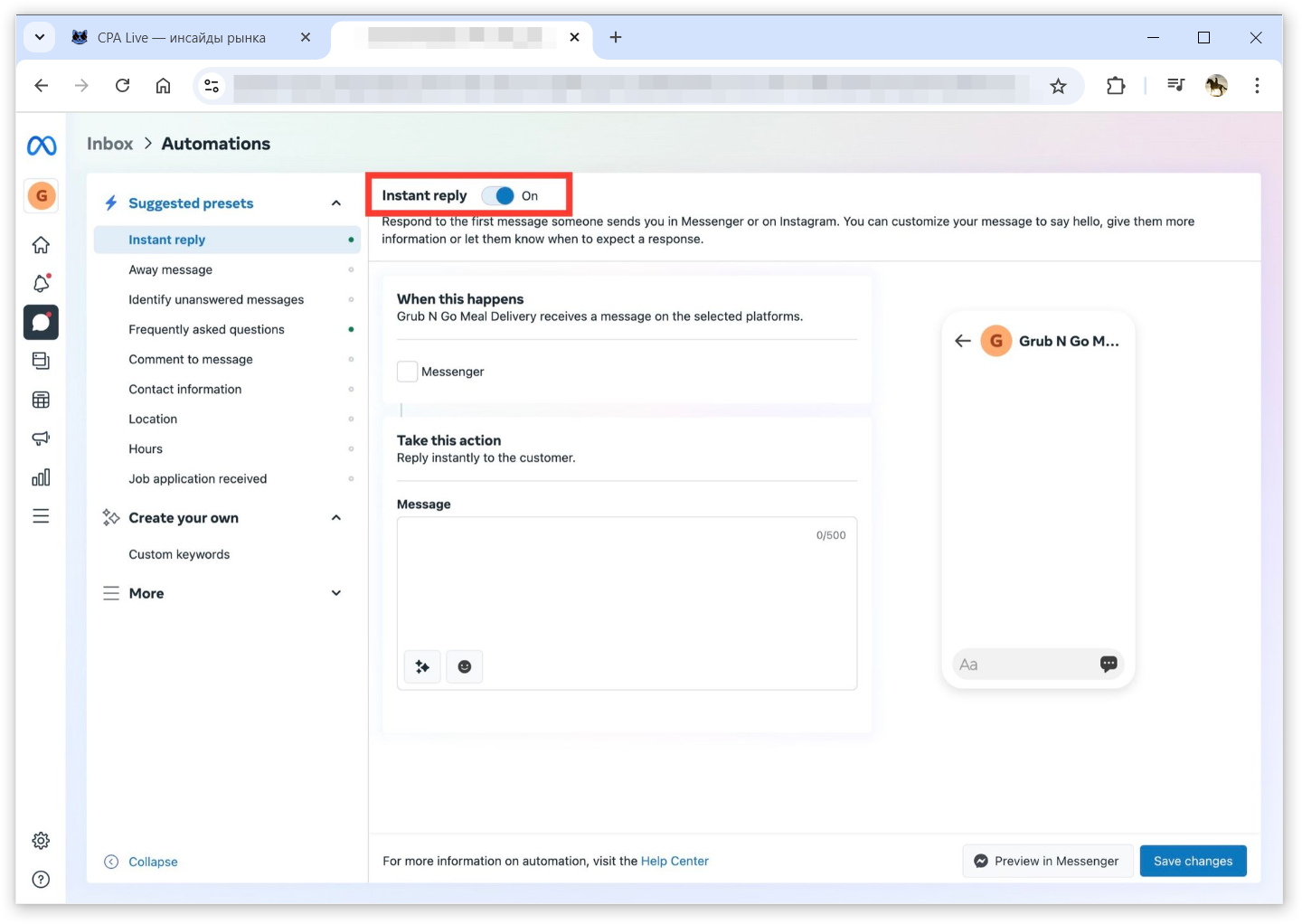Open a new browser tab
Viewport: 1302px width, 924px height.
tap(616, 37)
